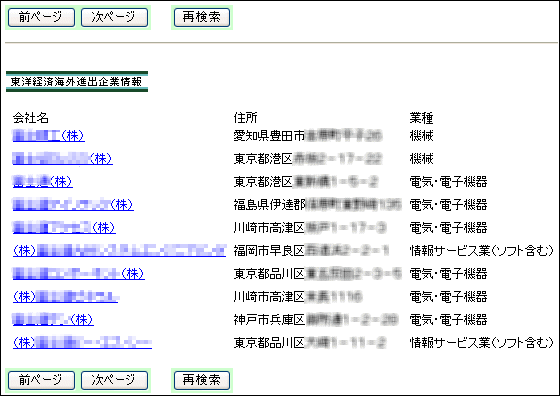
Task: Open the 東京都港区 company link with 機械 industry
Action: point(62,159)
